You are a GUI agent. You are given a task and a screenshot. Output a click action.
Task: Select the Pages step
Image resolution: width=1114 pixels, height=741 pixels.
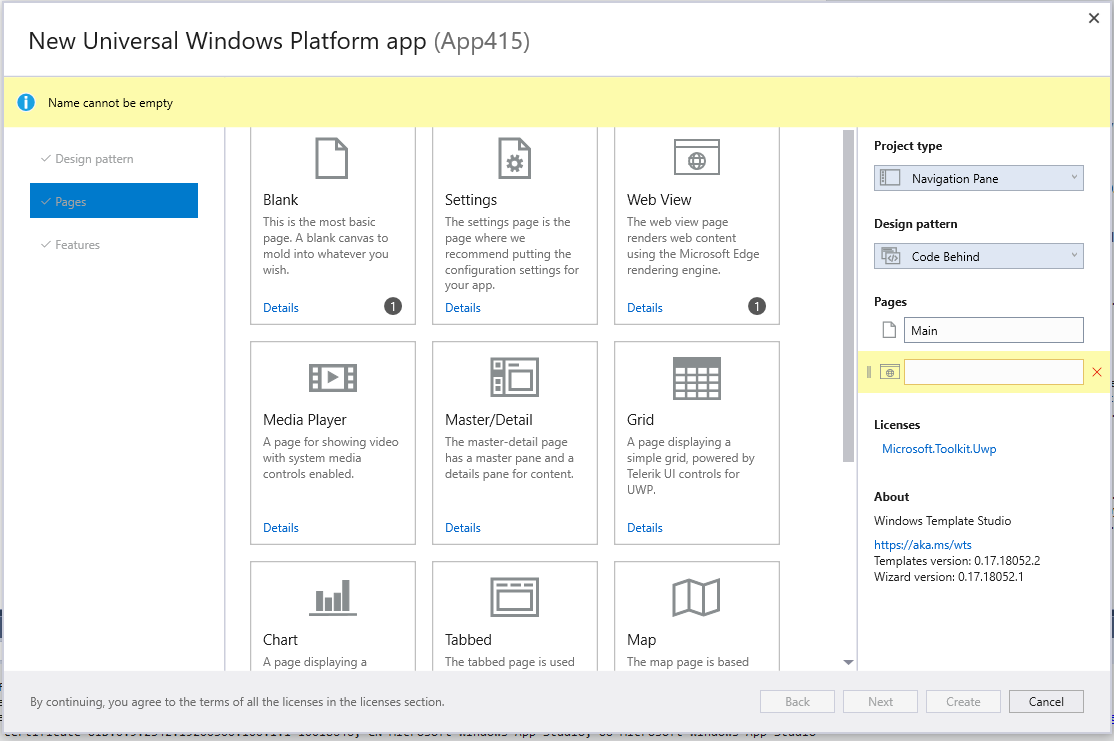click(x=114, y=201)
